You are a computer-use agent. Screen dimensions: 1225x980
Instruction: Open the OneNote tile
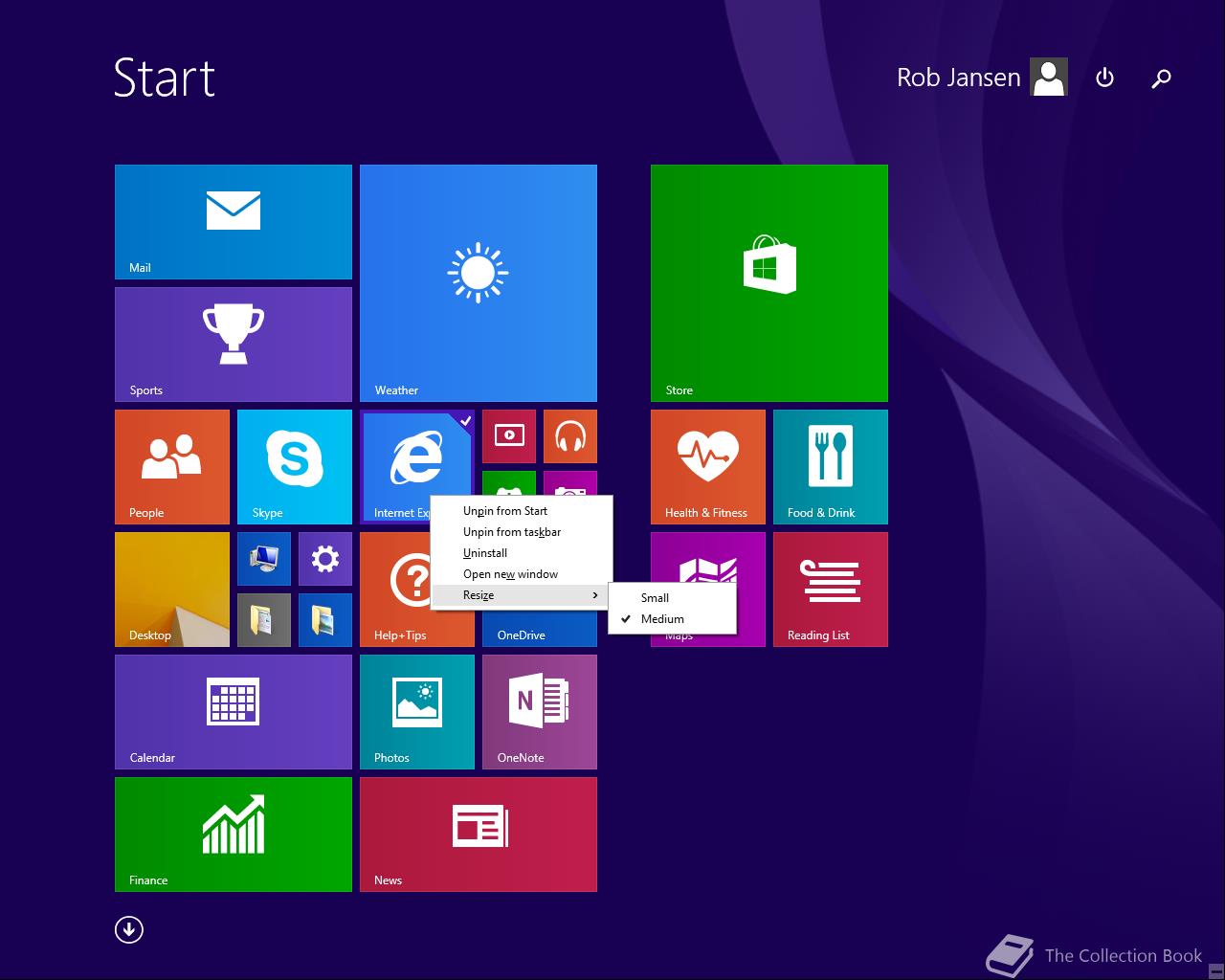pyautogui.click(x=540, y=712)
